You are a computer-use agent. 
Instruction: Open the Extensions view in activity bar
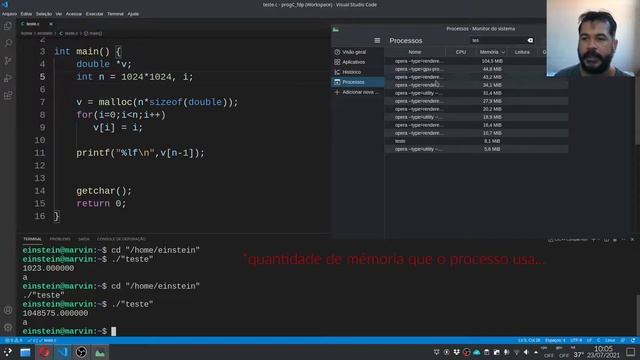[x=8, y=96]
